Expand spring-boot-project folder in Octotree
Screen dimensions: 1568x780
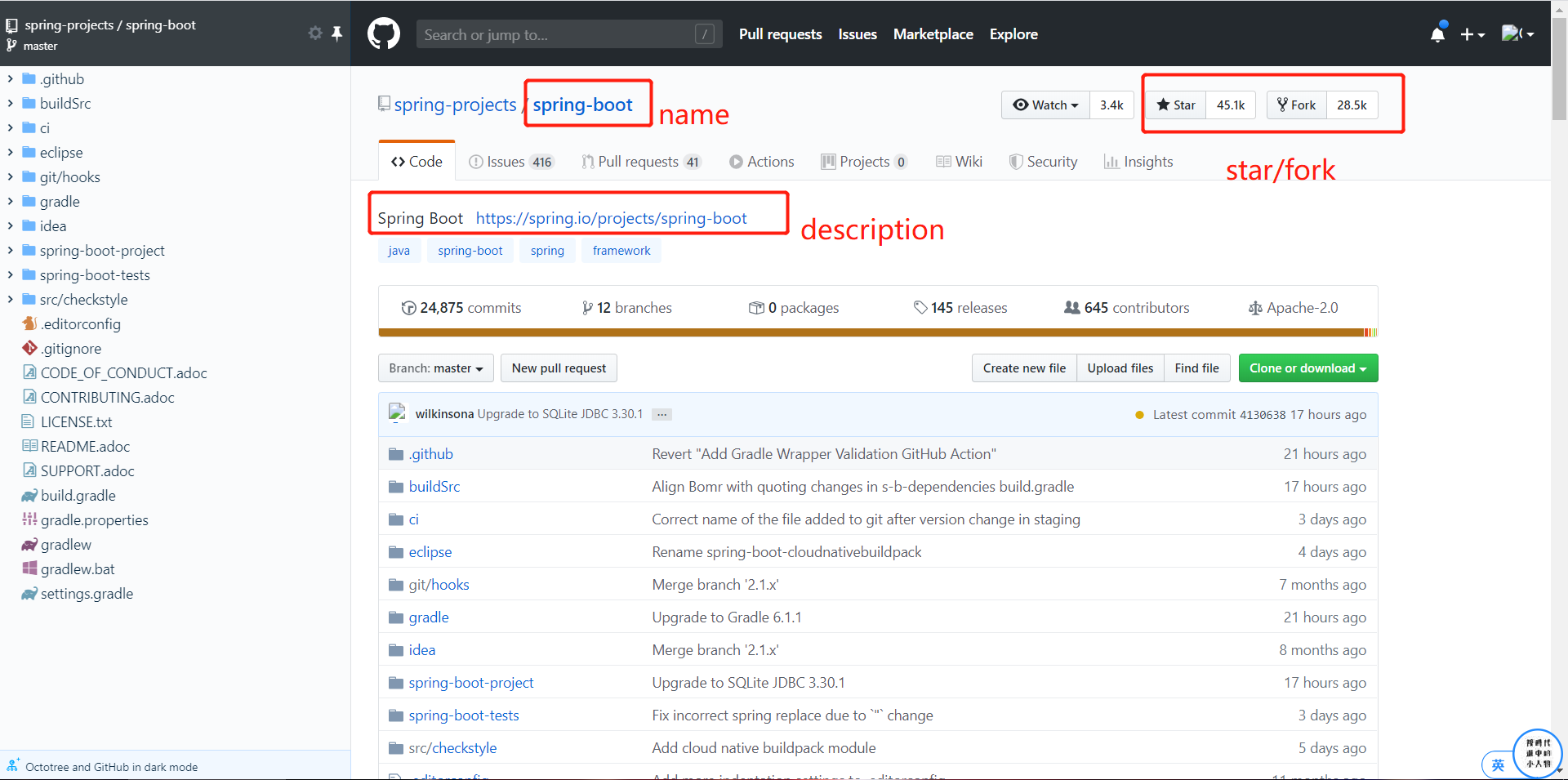tap(11, 251)
